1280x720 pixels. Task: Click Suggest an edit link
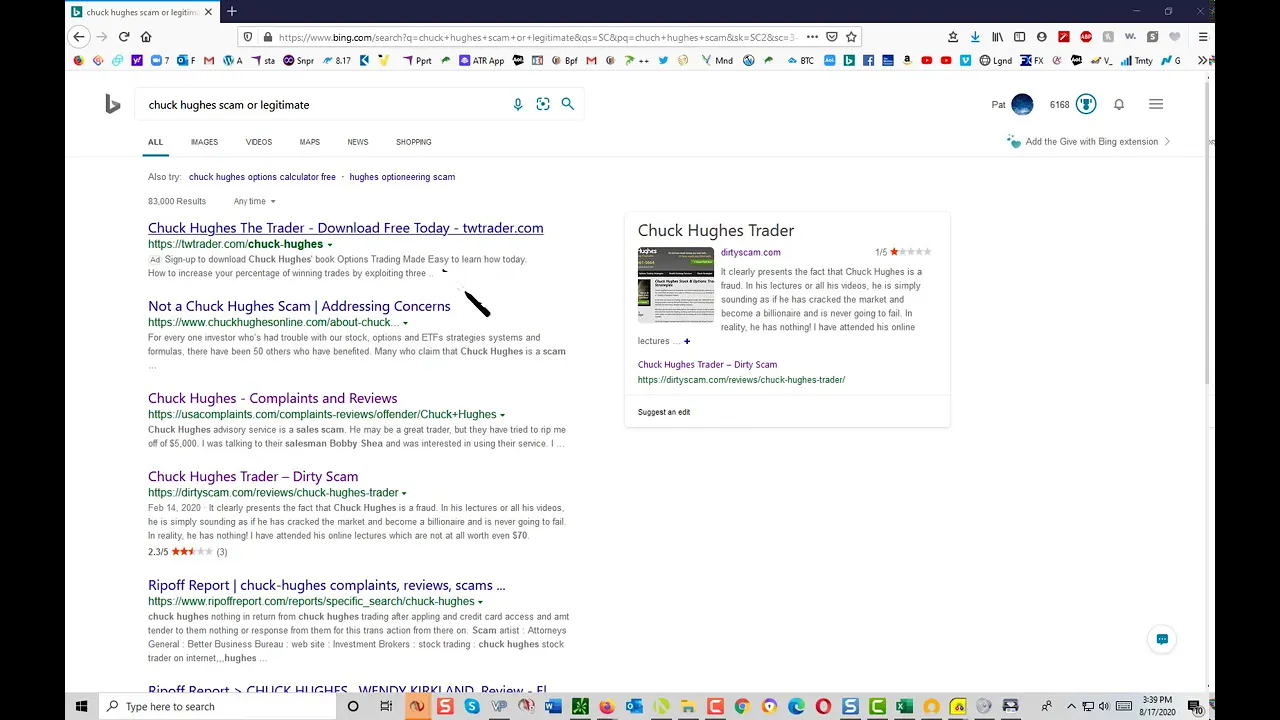point(664,412)
